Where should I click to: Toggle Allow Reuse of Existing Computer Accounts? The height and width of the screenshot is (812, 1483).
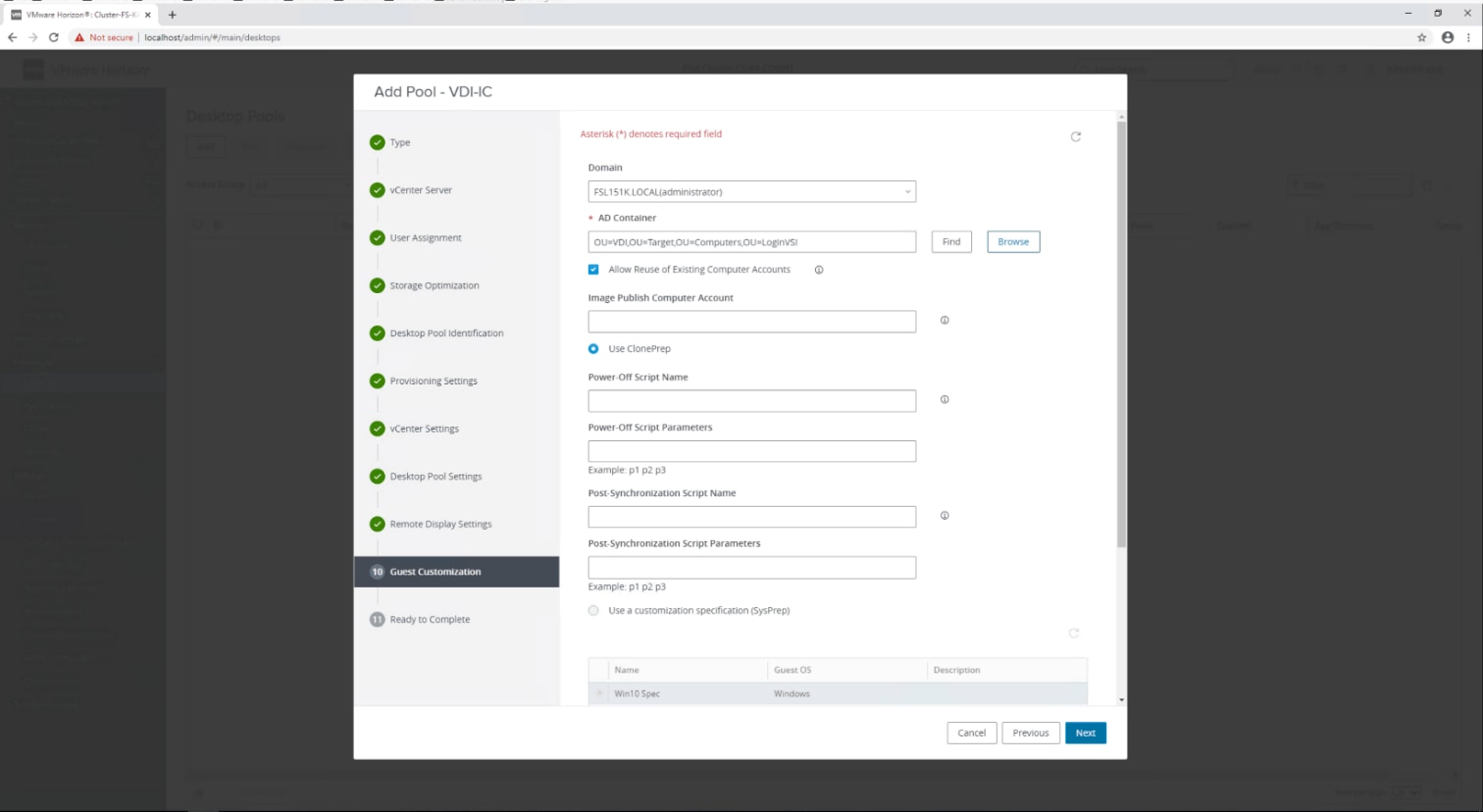[593, 270]
